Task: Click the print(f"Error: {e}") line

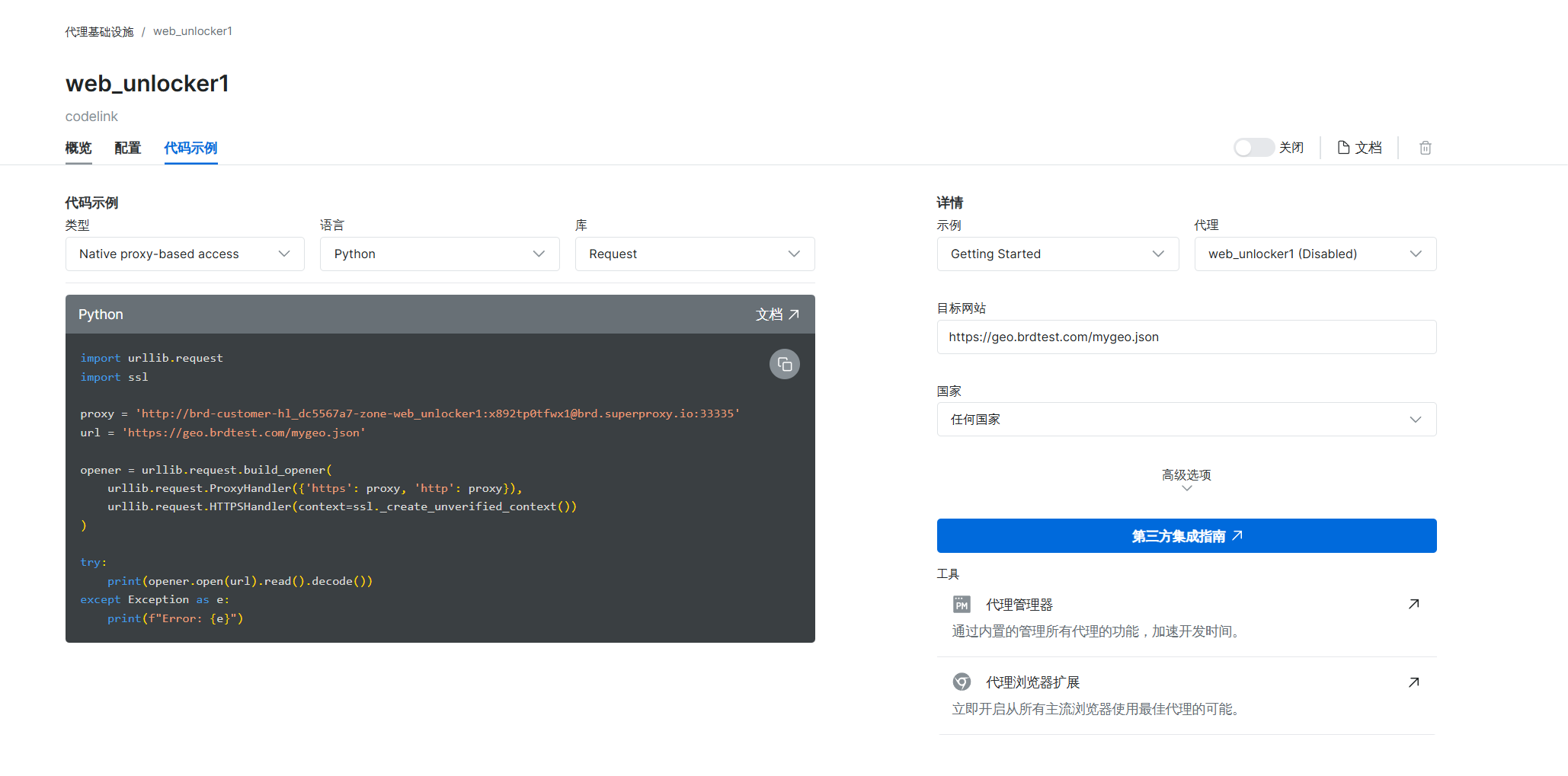Action: point(175,618)
